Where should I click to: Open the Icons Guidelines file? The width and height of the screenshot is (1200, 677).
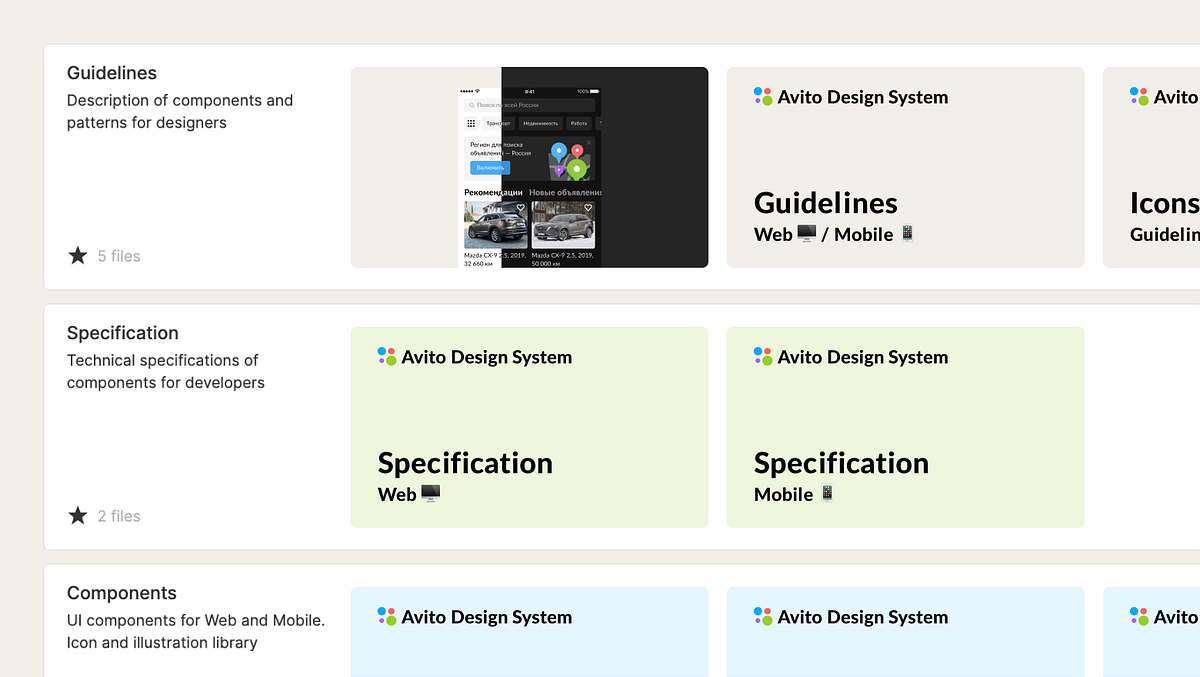(1160, 167)
